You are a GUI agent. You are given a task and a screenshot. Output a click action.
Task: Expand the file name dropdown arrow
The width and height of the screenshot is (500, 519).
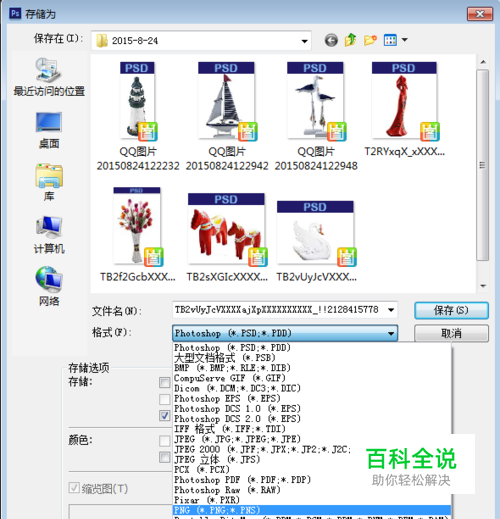391,310
